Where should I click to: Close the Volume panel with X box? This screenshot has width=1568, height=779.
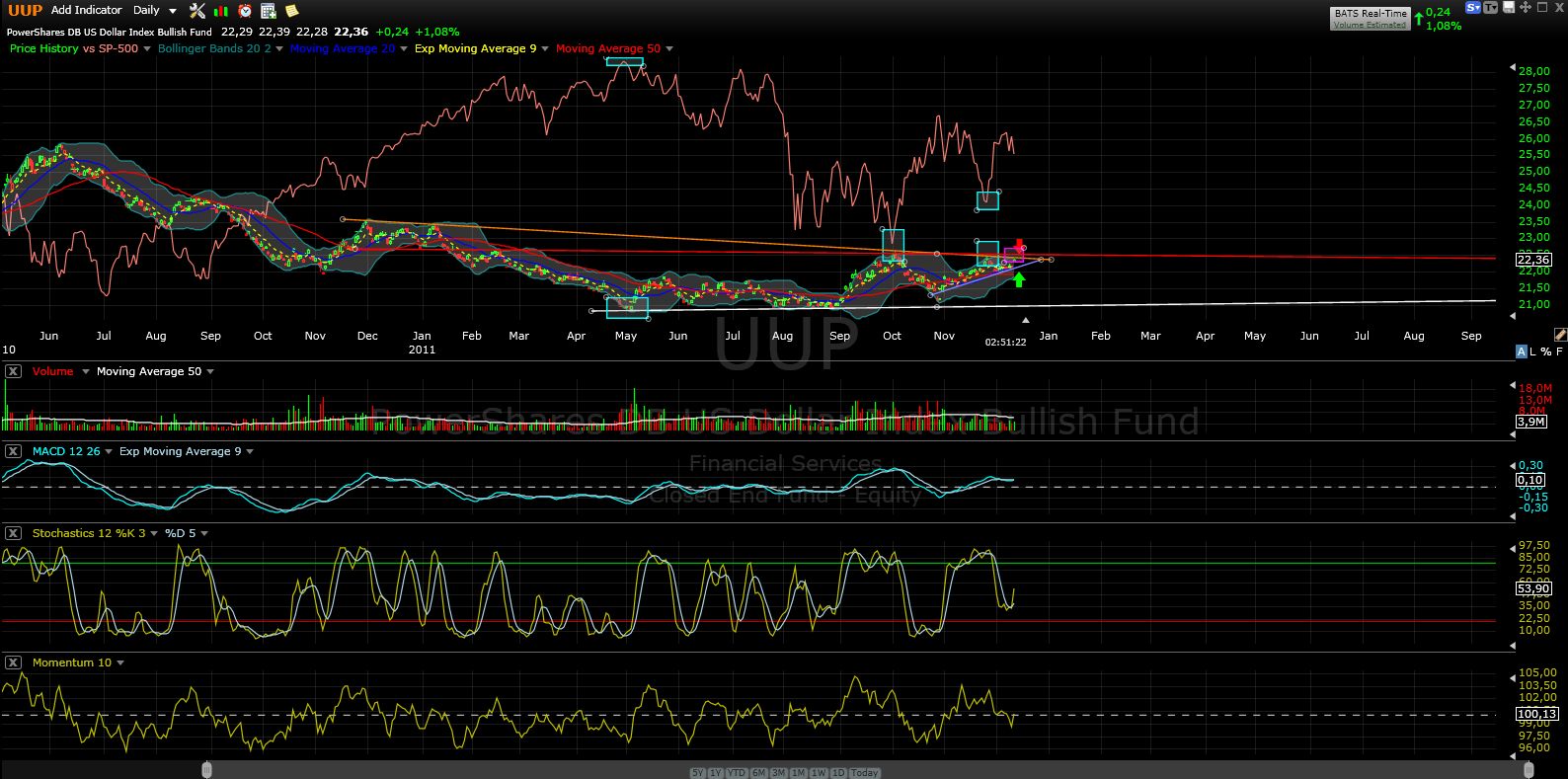(13, 371)
